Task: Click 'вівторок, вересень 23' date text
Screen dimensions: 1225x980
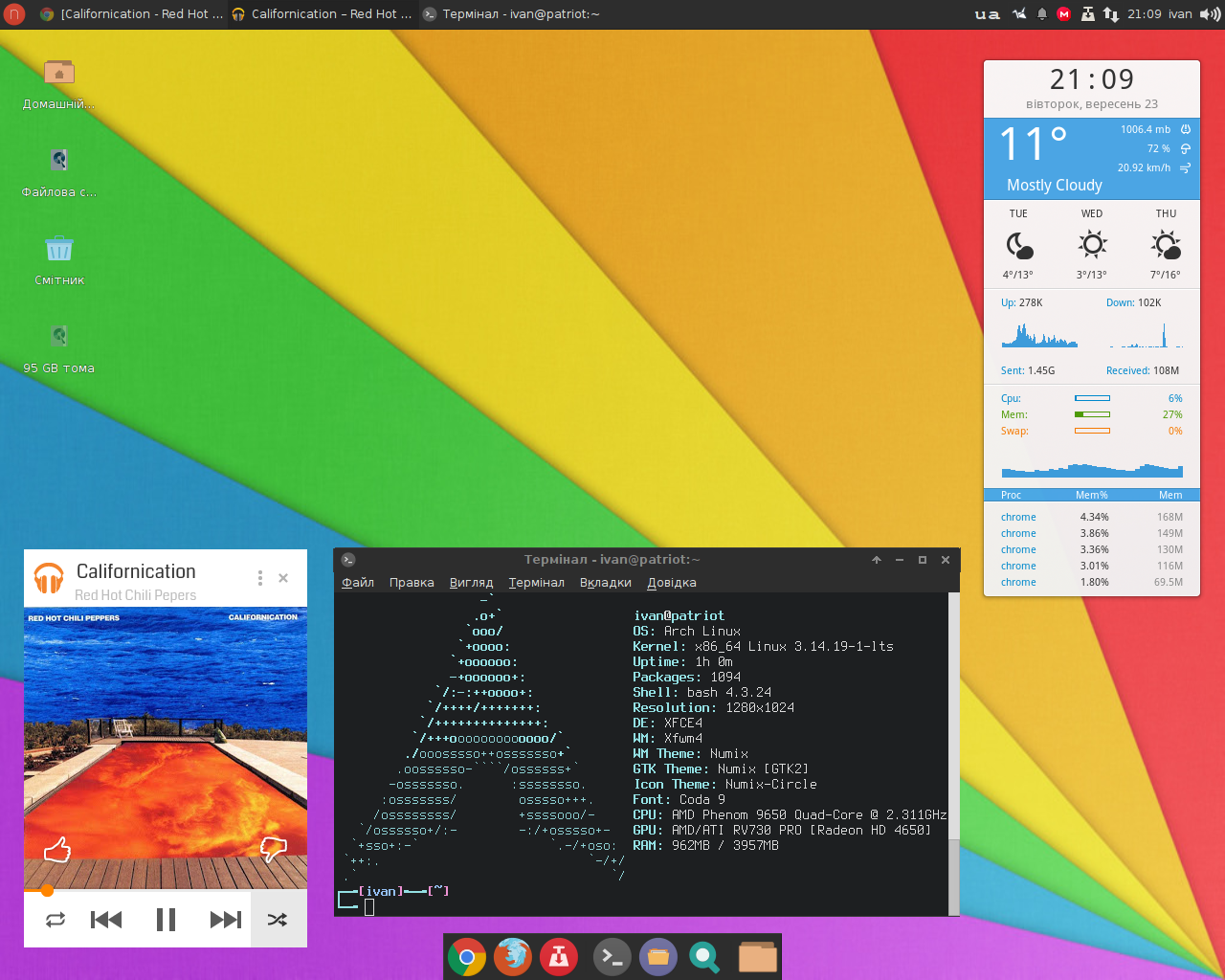Action: [1092, 104]
